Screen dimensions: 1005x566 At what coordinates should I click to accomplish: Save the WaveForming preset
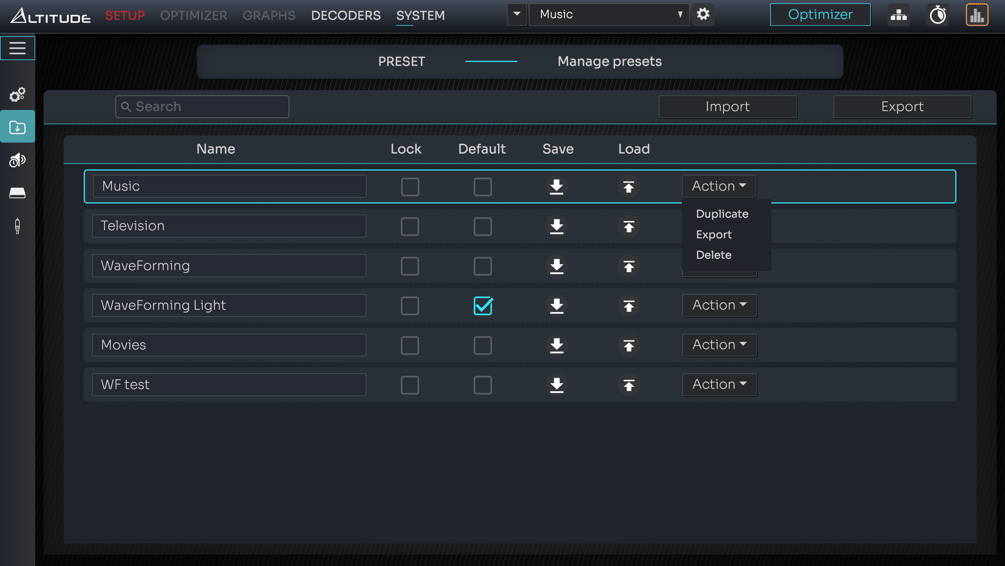pos(556,266)
